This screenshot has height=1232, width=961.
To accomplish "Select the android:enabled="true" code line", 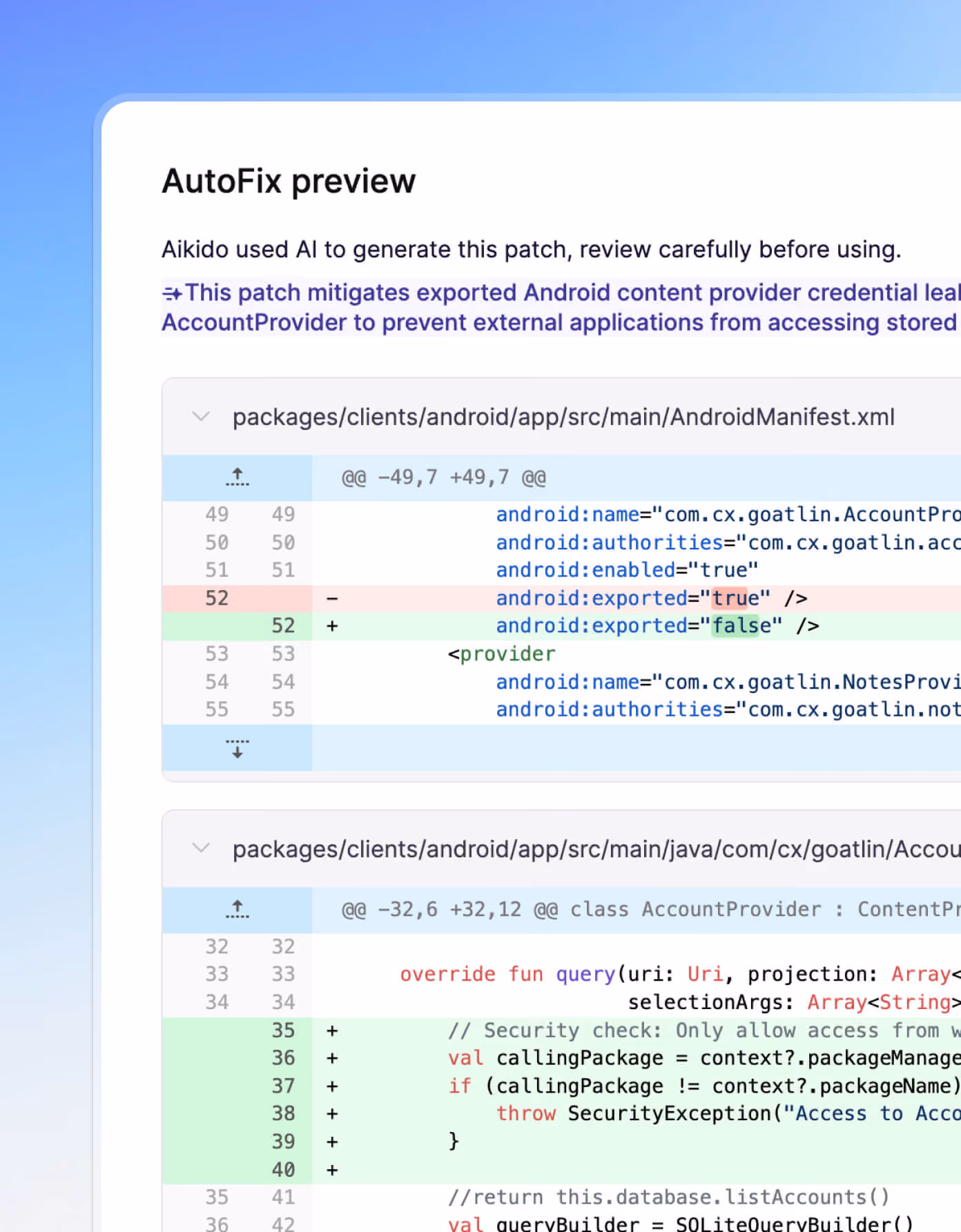I will click(627, 570).
